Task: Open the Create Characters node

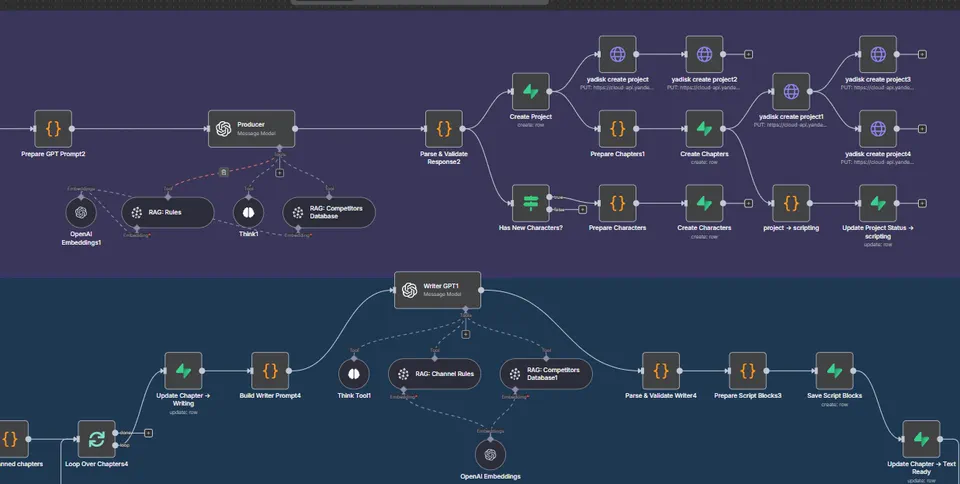Action: pyautogui.click(x=705, y=203)
